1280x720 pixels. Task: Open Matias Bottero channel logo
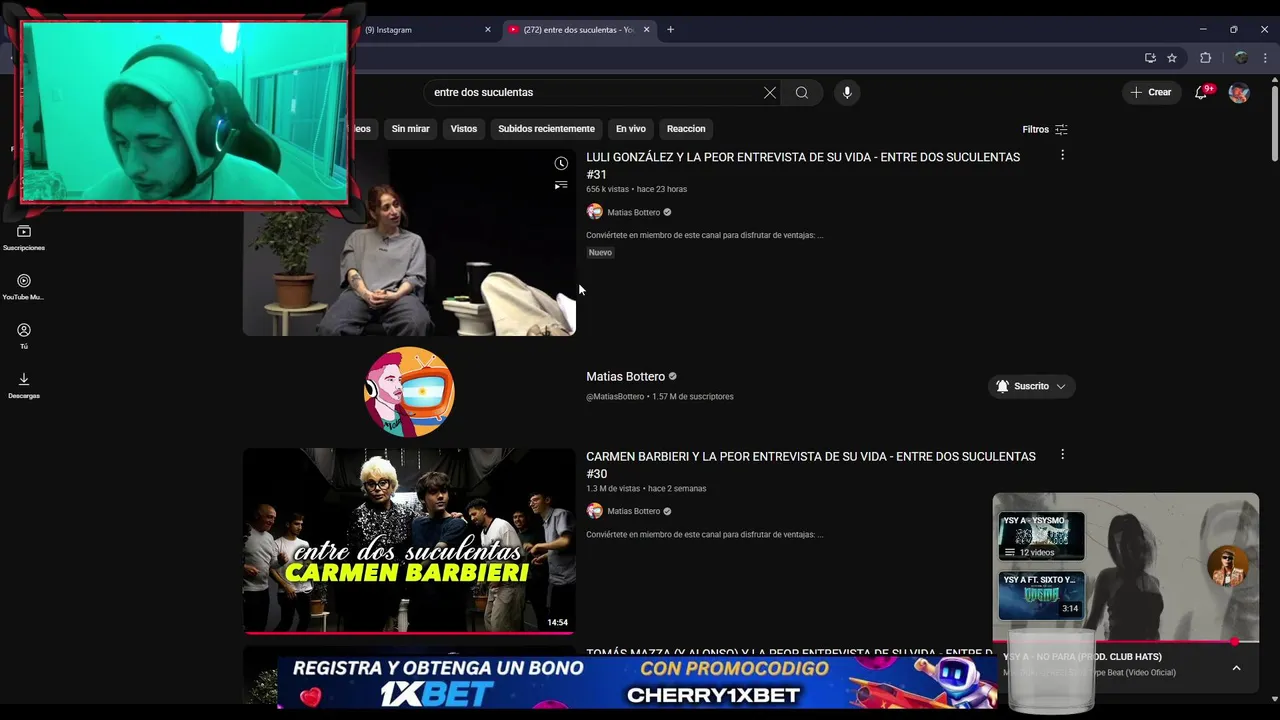pyautogui.click(x=409, y=392)
